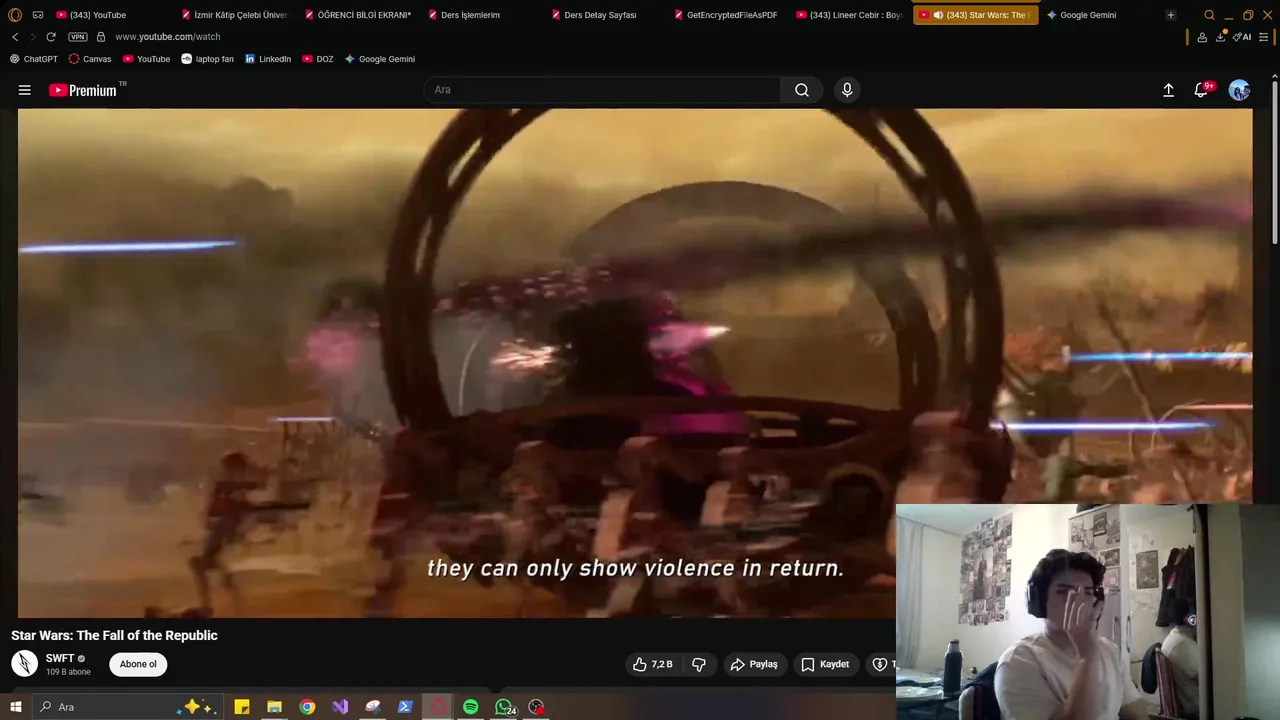Image resolution: width=1280 pixels, height=720 pixels.
Task: Open the browser downloads panel
Action: [x=1222, y=37]
